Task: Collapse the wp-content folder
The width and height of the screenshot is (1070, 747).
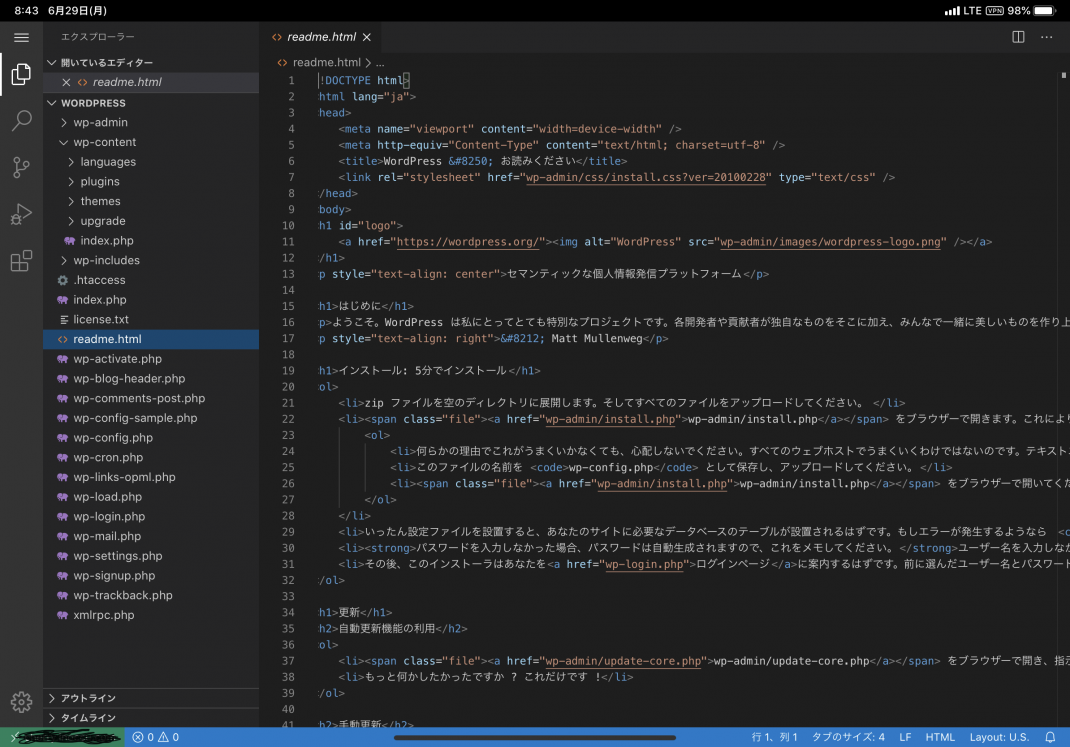Action: point(64,143)
